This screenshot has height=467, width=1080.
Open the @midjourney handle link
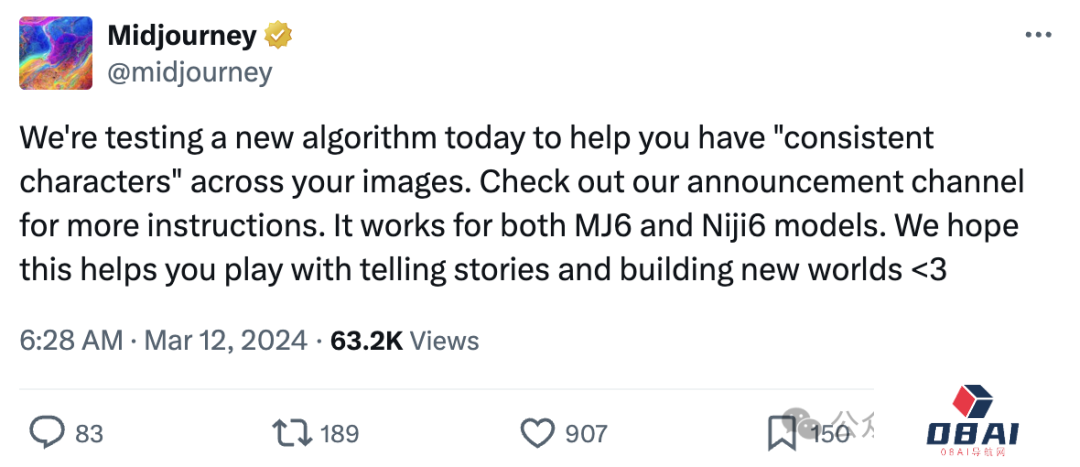point(189,73)
